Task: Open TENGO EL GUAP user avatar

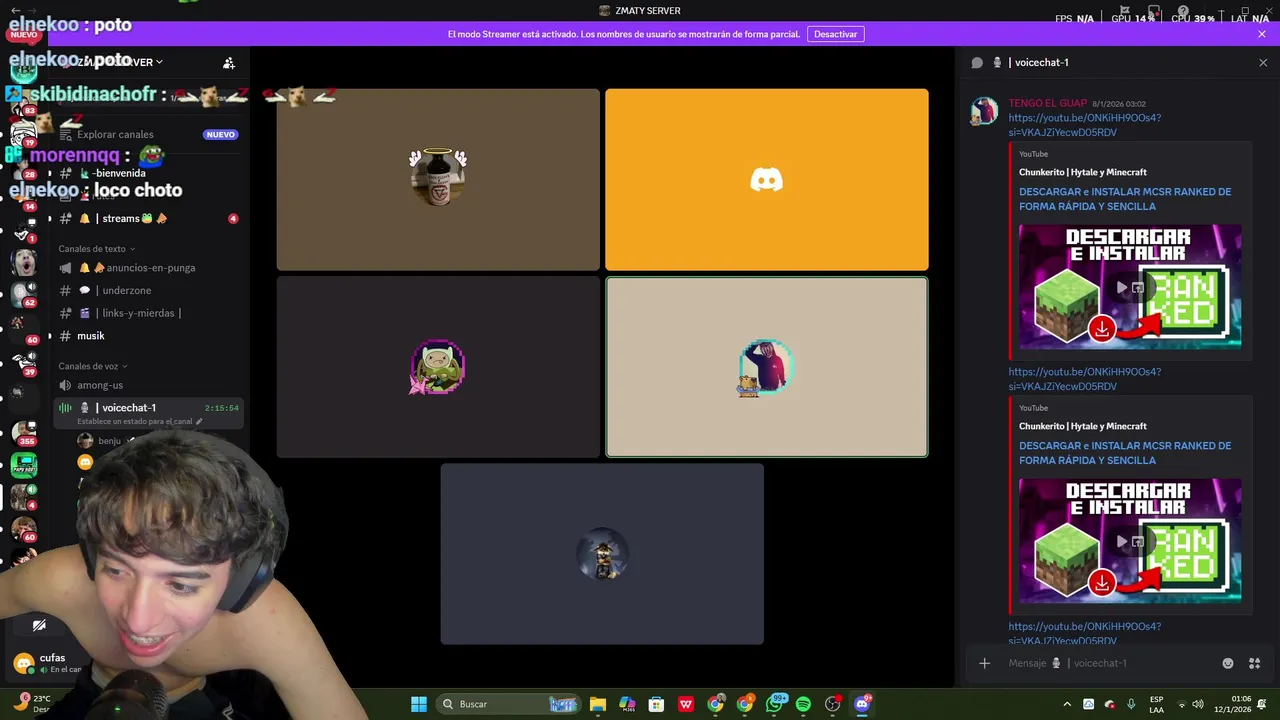Action: tap(985, 111)
